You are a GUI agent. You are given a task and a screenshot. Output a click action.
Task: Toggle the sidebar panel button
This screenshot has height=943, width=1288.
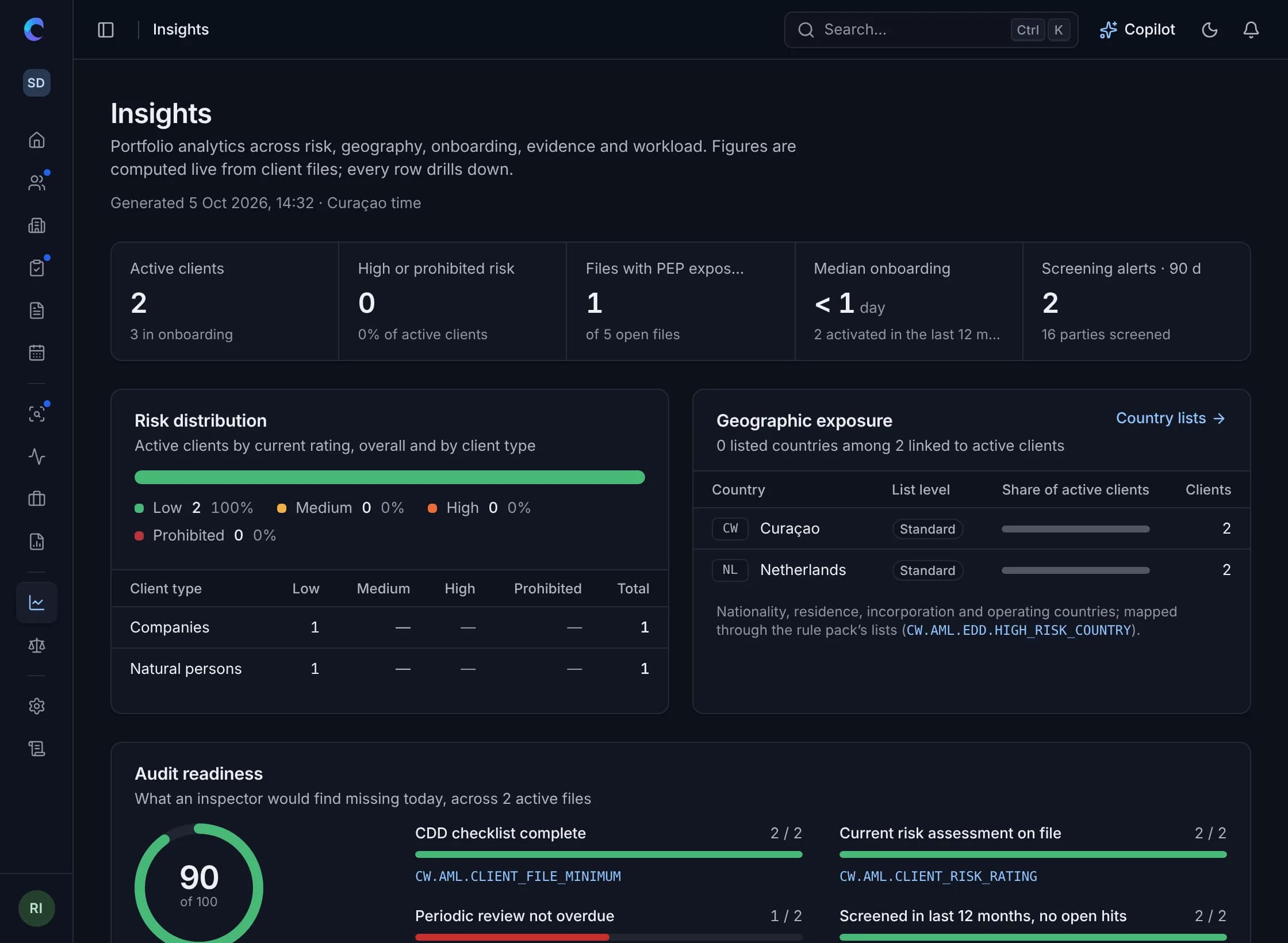pyautogui.click(x=106, y=30)
